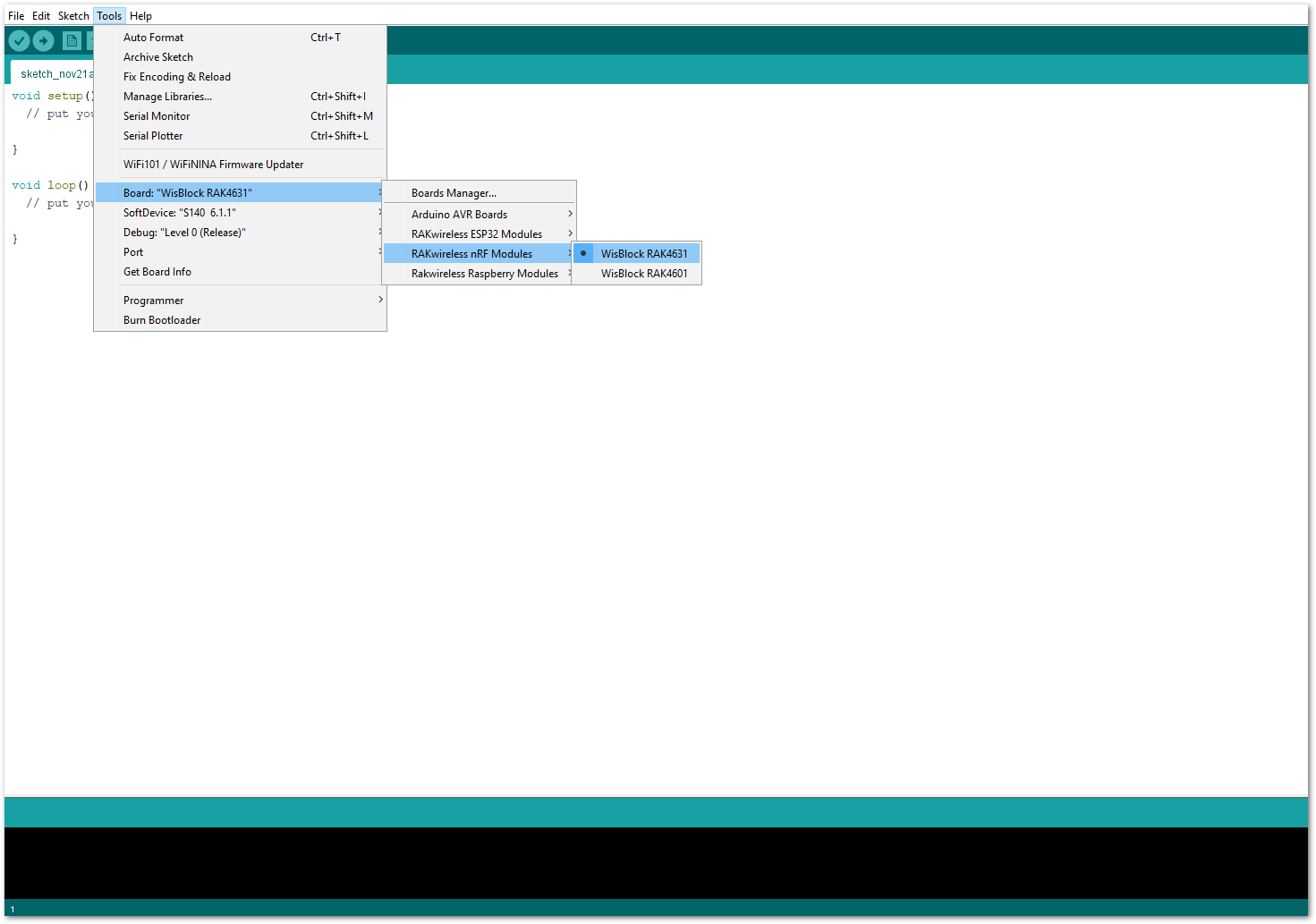Switch to the sketch_nov21a tab

pos(53,73)
